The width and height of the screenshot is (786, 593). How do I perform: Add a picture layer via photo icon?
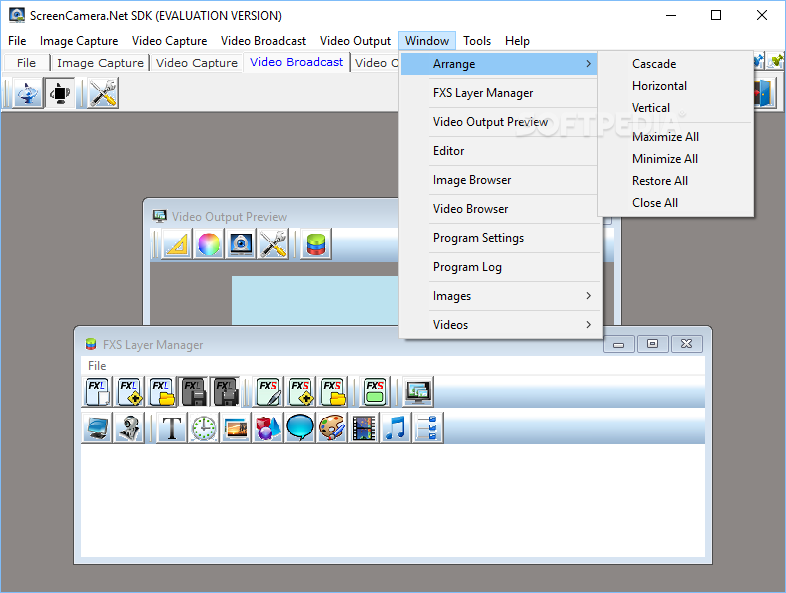point(236,428)
